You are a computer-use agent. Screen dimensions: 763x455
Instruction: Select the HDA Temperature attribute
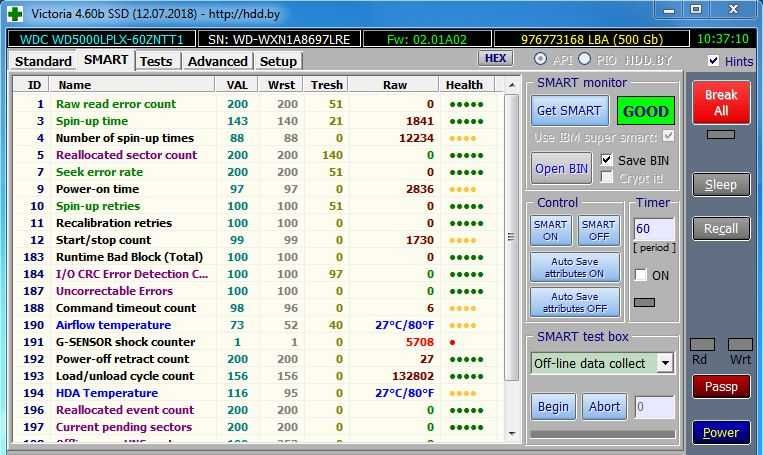[x=258, y=393]
